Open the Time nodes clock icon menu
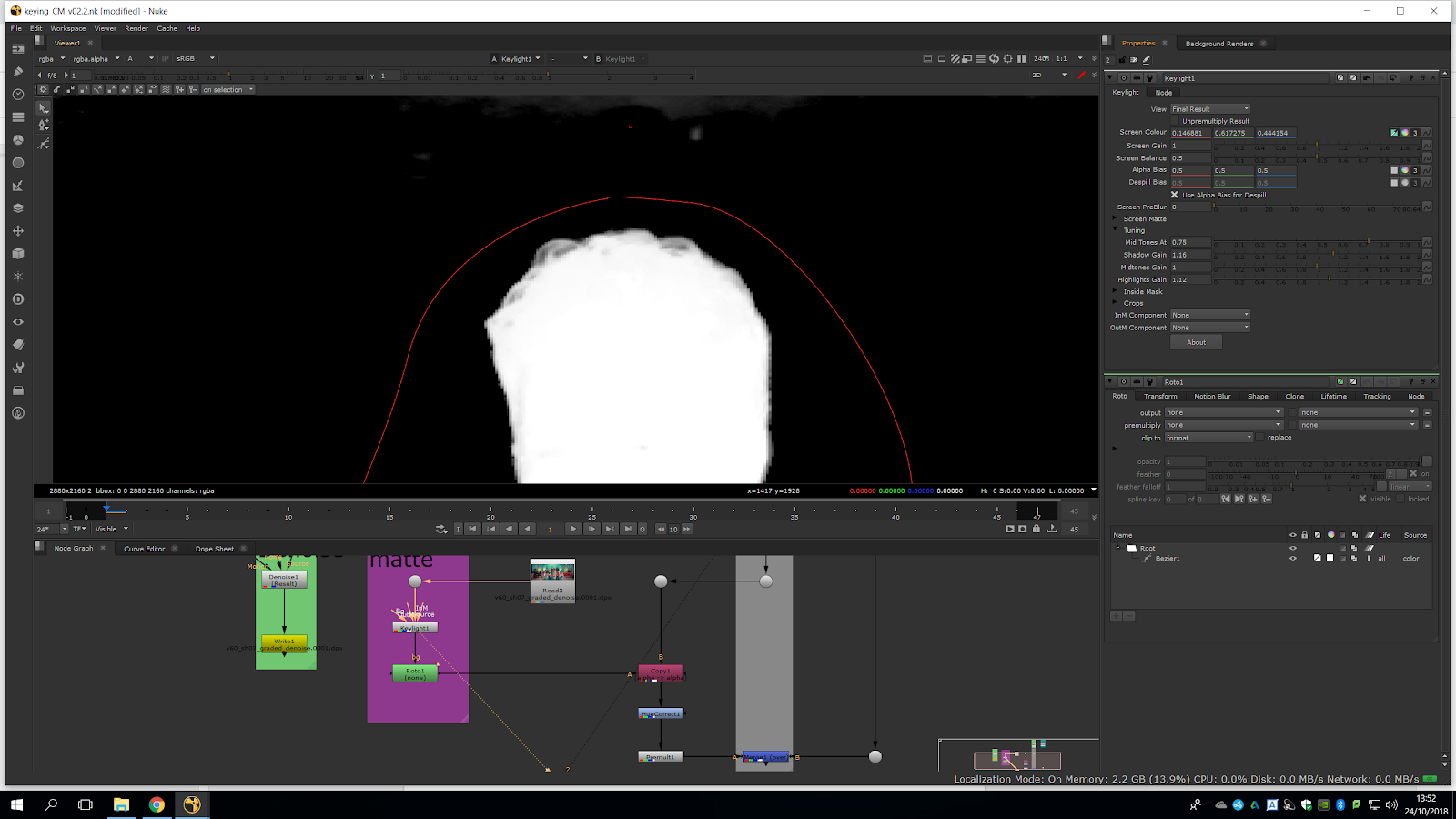The image size is (1456, 819). point(17,95)
